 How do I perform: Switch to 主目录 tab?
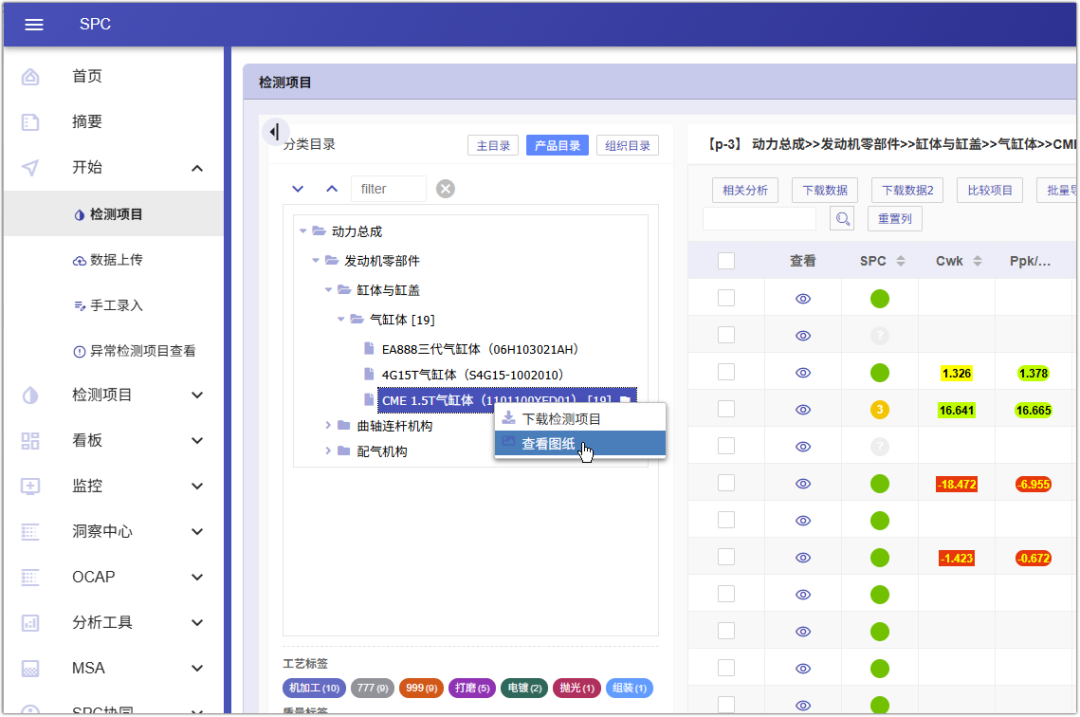493,145
